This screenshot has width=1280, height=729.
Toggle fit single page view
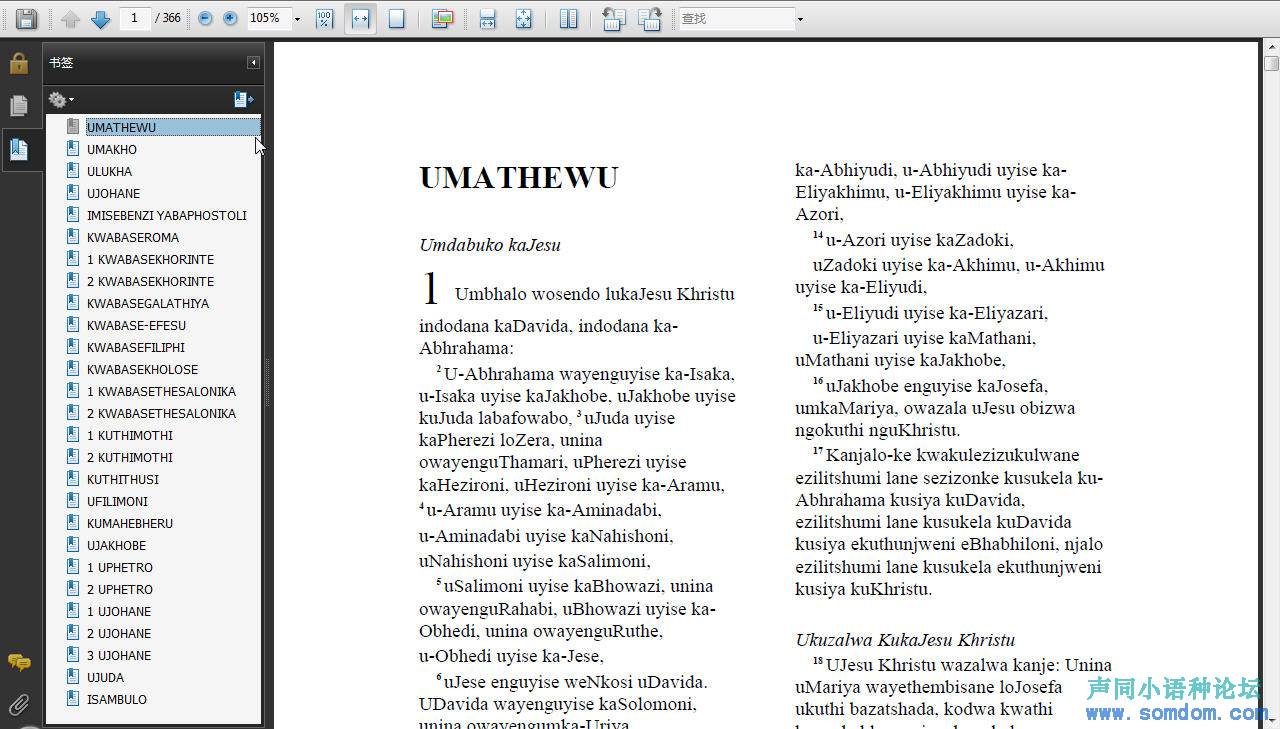[x=397, y=19]
